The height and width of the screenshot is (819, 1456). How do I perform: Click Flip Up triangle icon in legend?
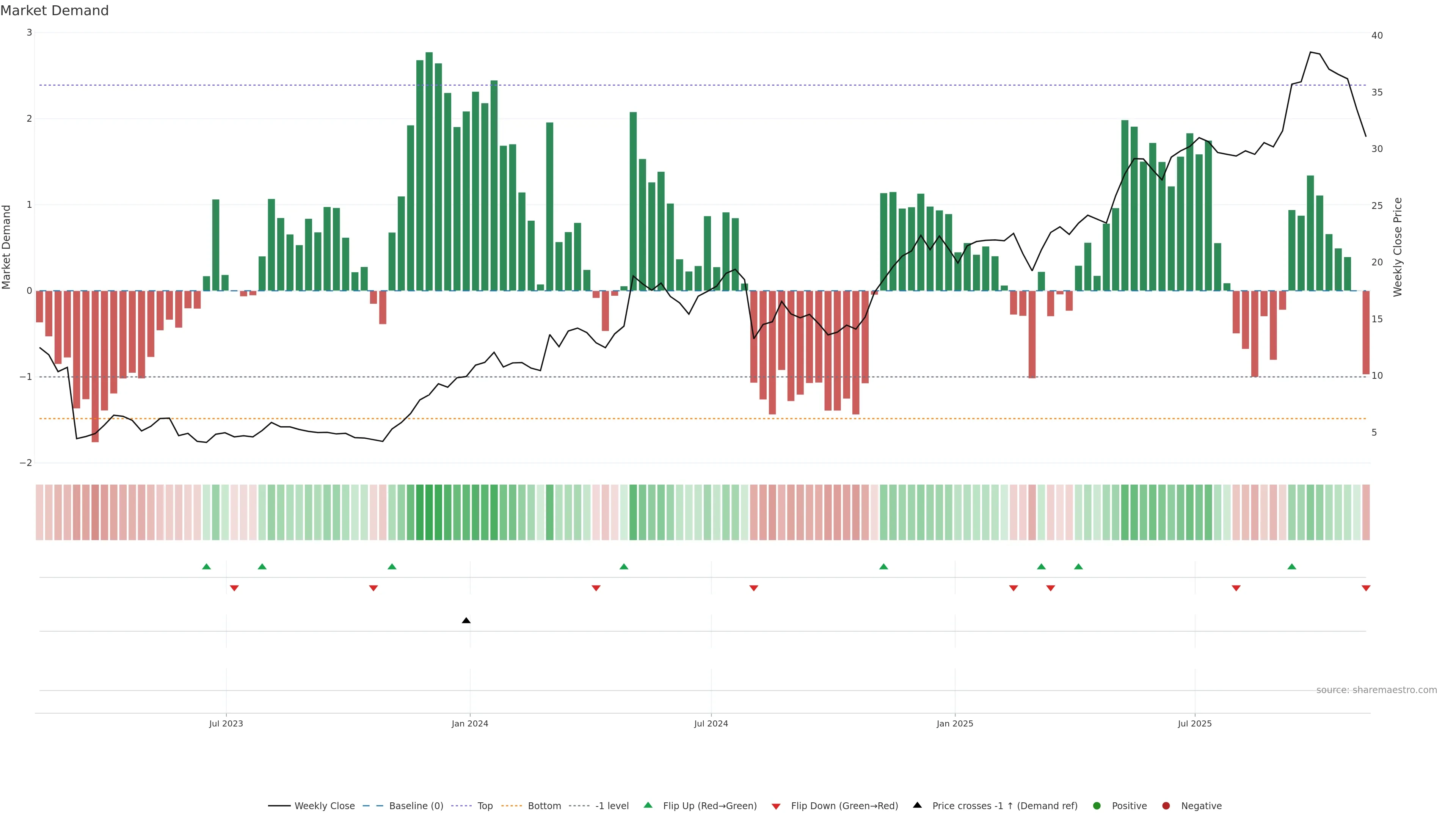[648, 805]
